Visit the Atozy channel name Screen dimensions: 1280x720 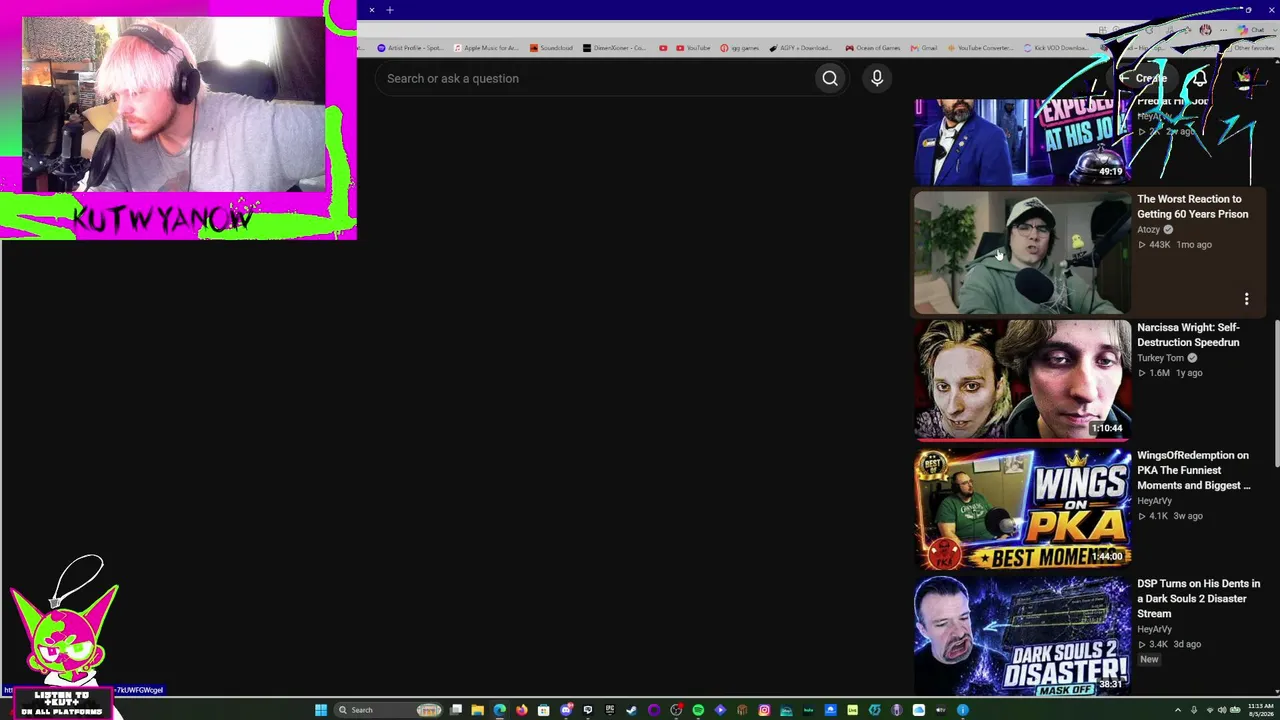(x=1148, y=230)
